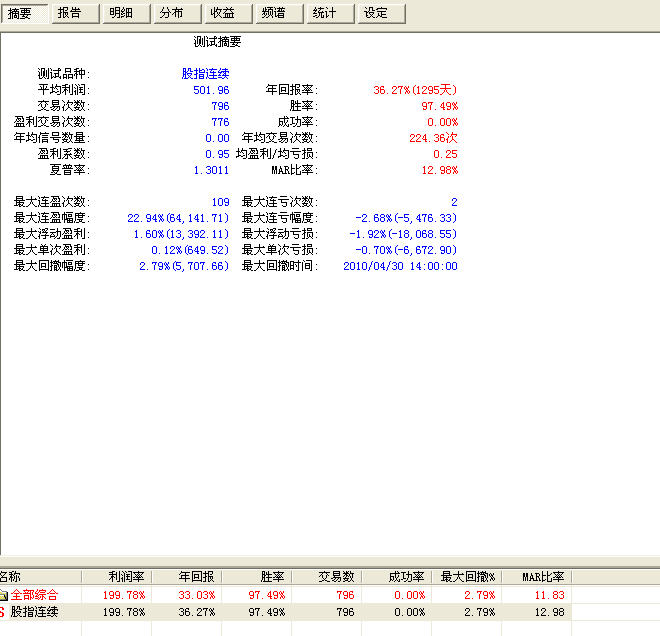660x636 pixels.
Task: Click the -0.70%(-6,672.90) max single loss
Action: click(406, 250)
